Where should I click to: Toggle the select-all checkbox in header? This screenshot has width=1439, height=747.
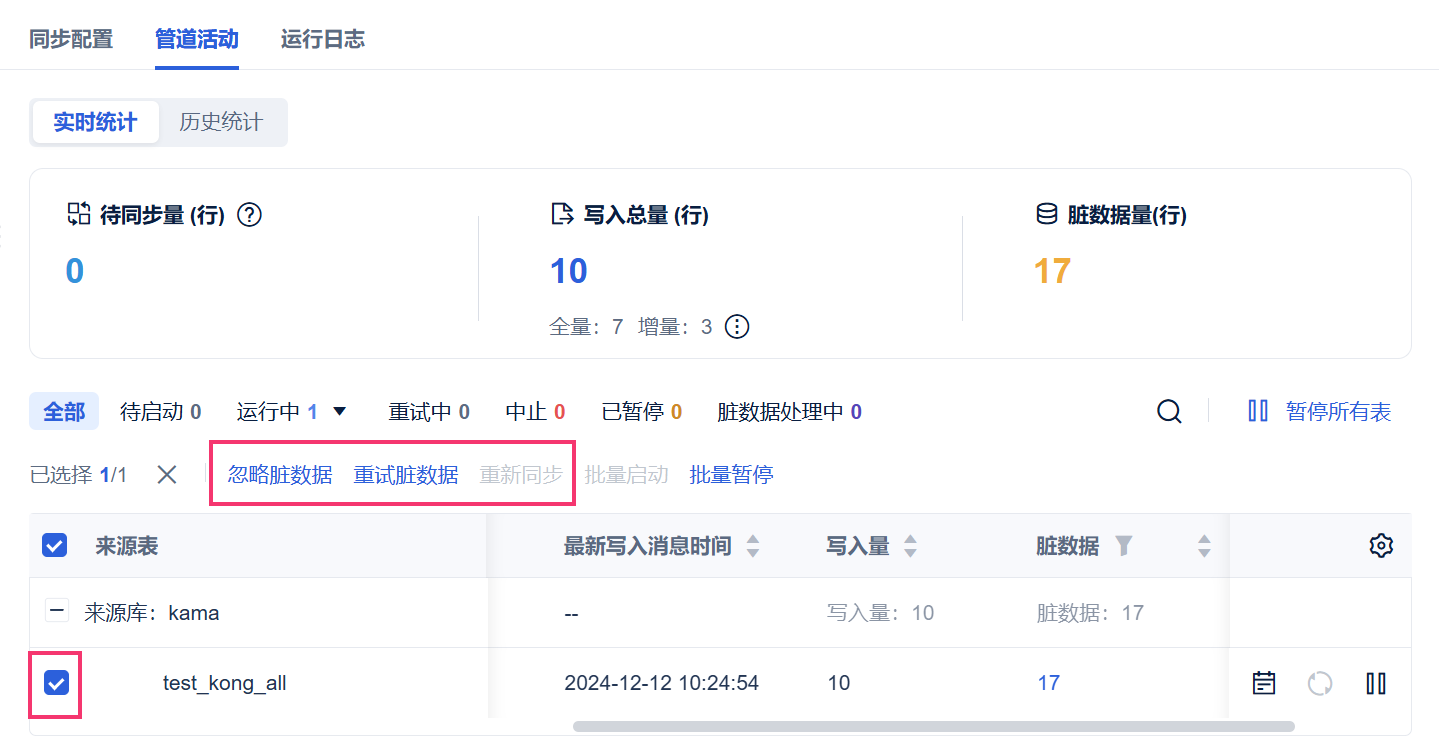coord(54,546)
